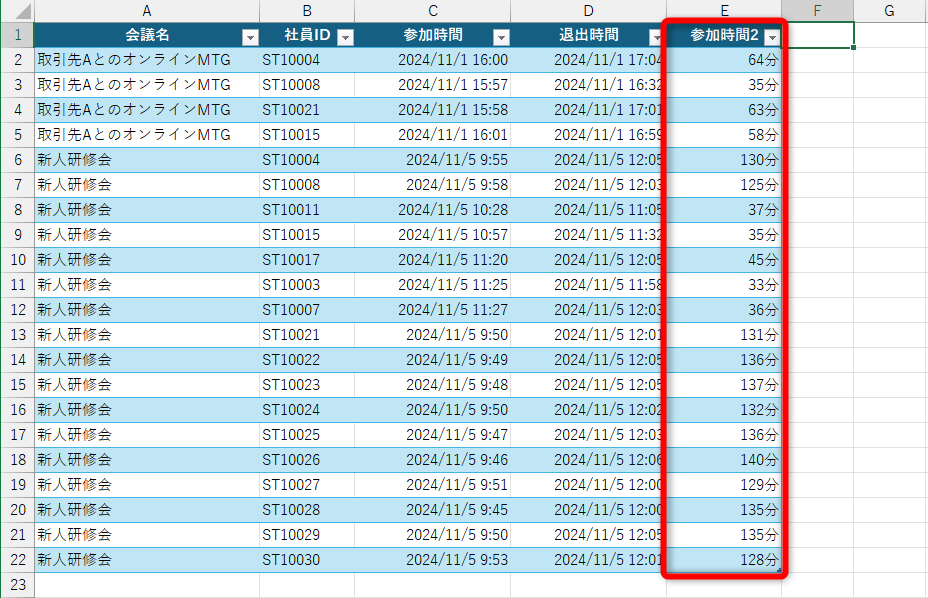Select 新人研修会 cell in row 22
The width and height of the screenshot is (928, 598).
pos(147,560)
